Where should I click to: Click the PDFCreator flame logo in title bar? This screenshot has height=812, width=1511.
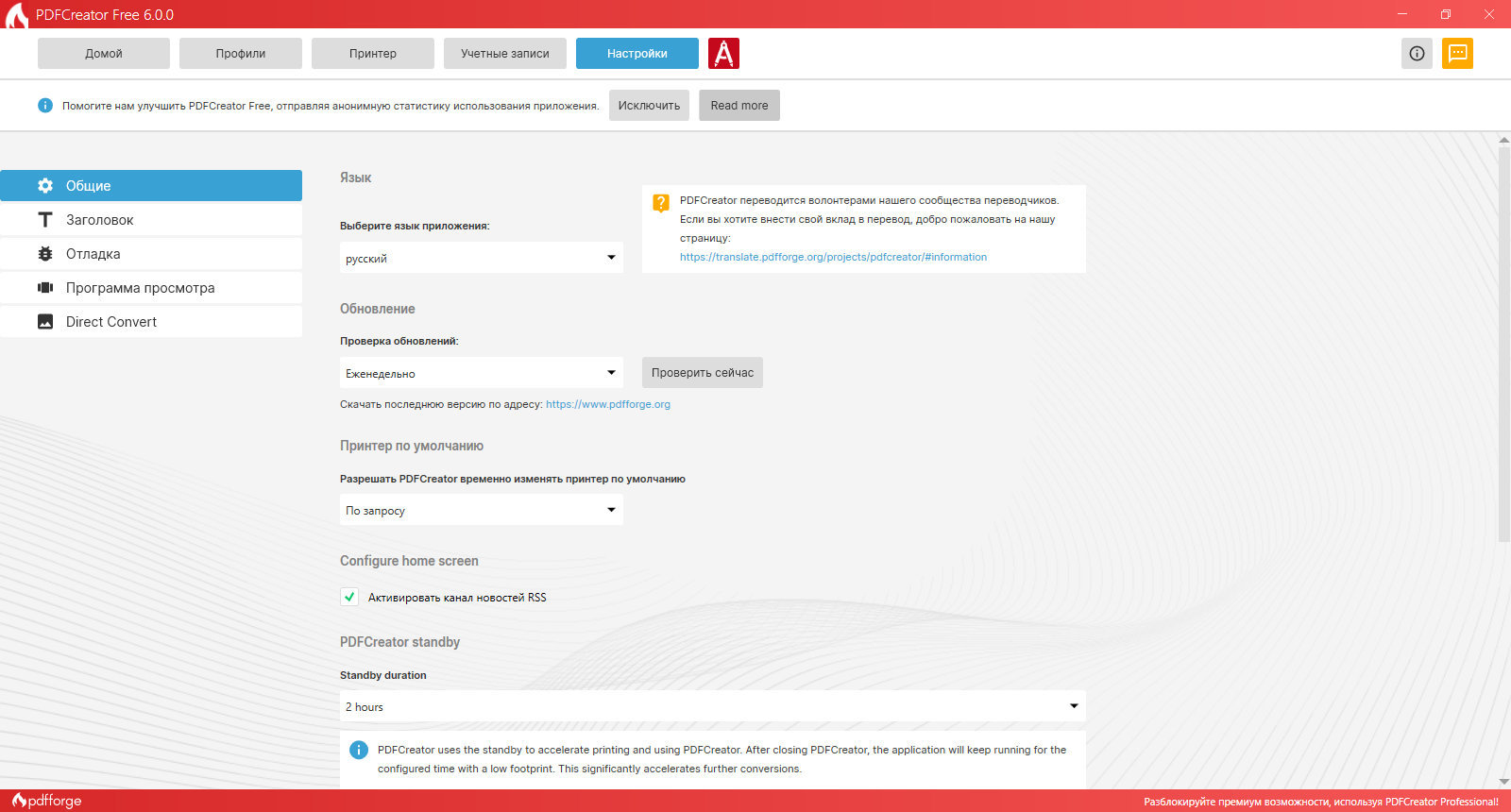16,15
